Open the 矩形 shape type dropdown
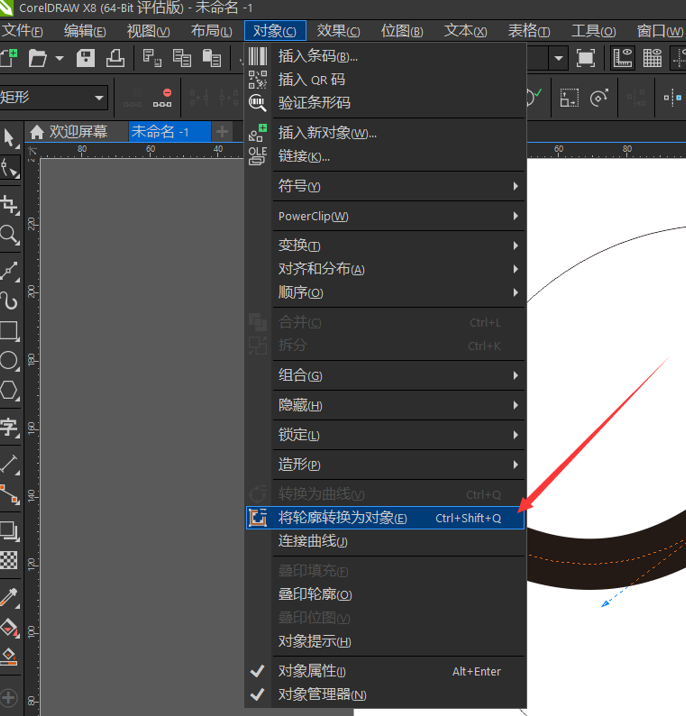The height and width of the screenshot is (716, 686). tap(99, 98)
